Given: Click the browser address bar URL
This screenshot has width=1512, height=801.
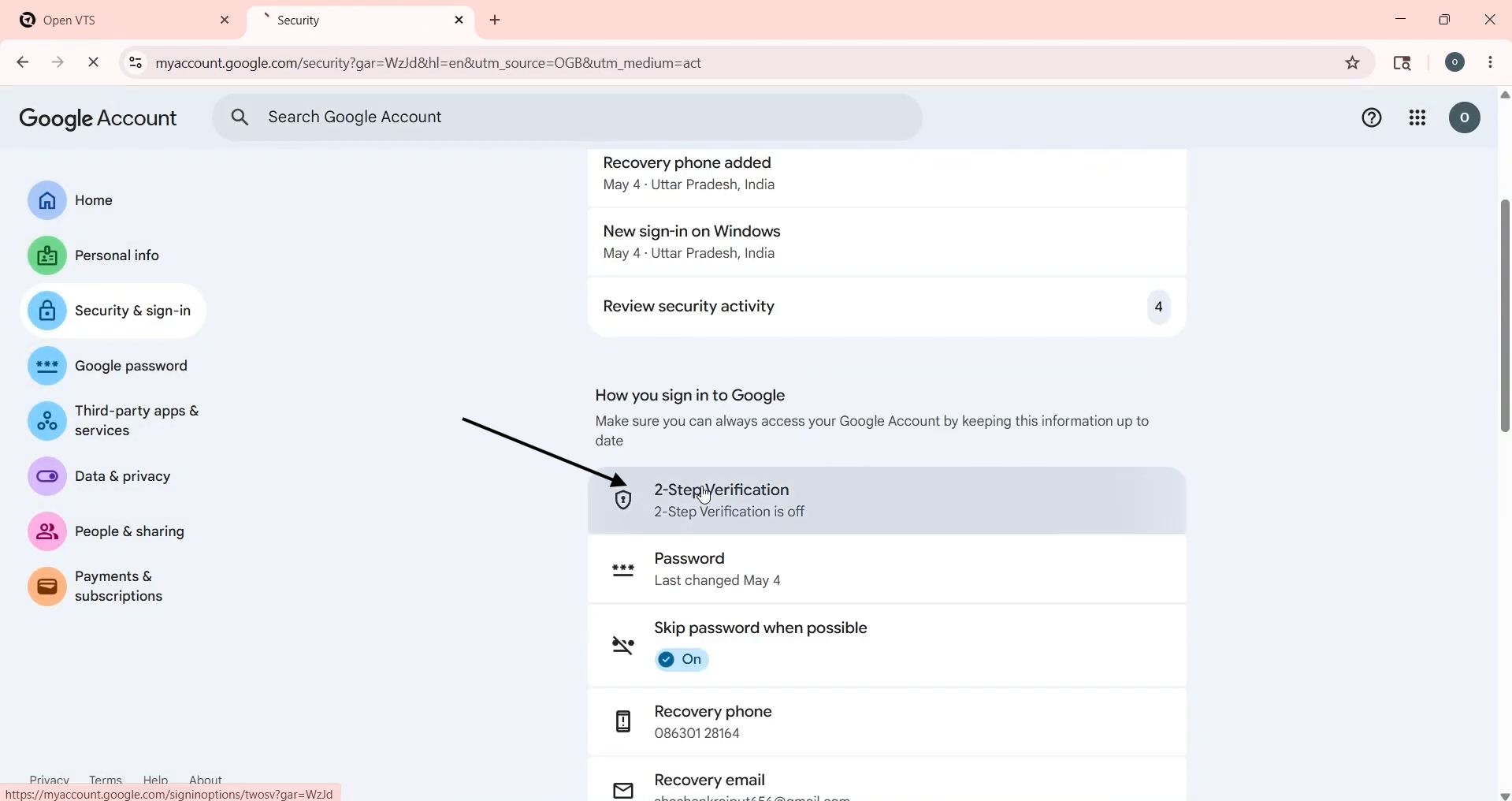Looking at the screenshot, I should tap(429, 63).
